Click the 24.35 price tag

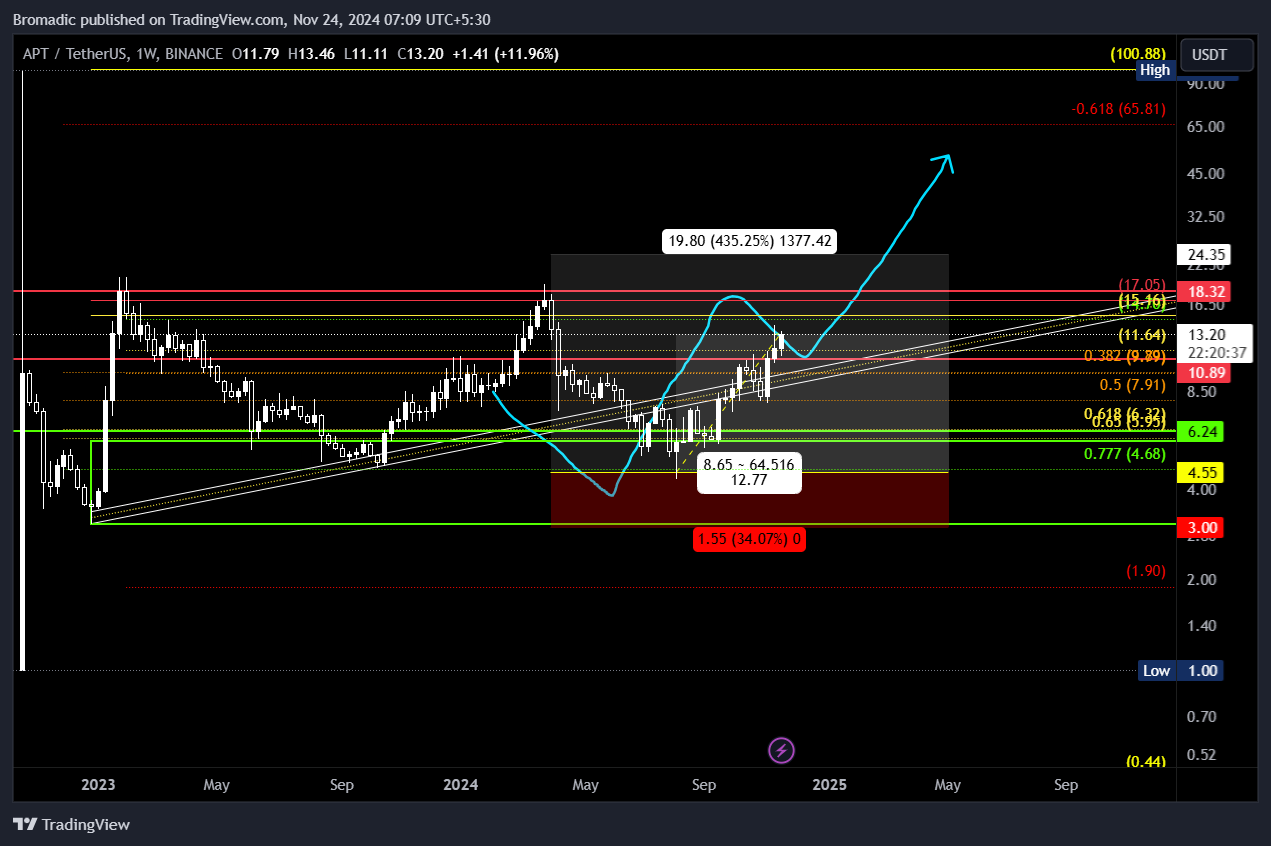tap(1201, 254)
